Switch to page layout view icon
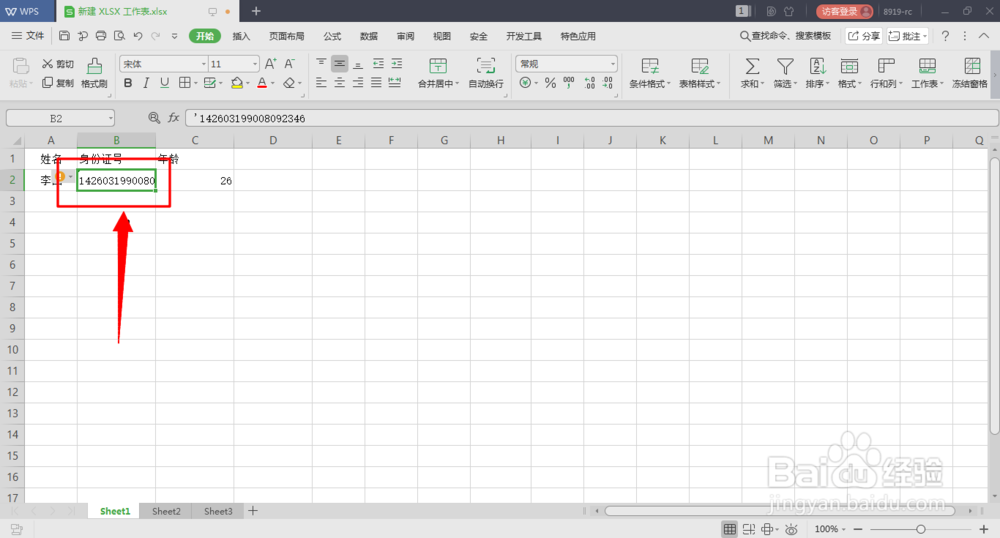 tap(749, 529)
